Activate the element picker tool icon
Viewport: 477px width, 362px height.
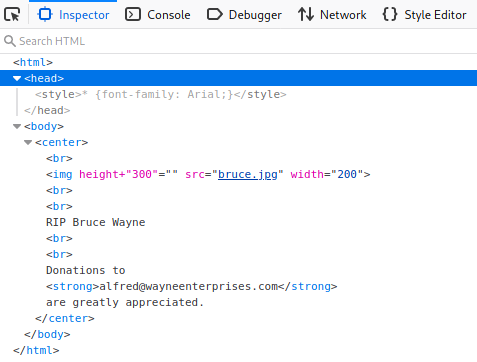pyautogui.click(x=12, y=15)
